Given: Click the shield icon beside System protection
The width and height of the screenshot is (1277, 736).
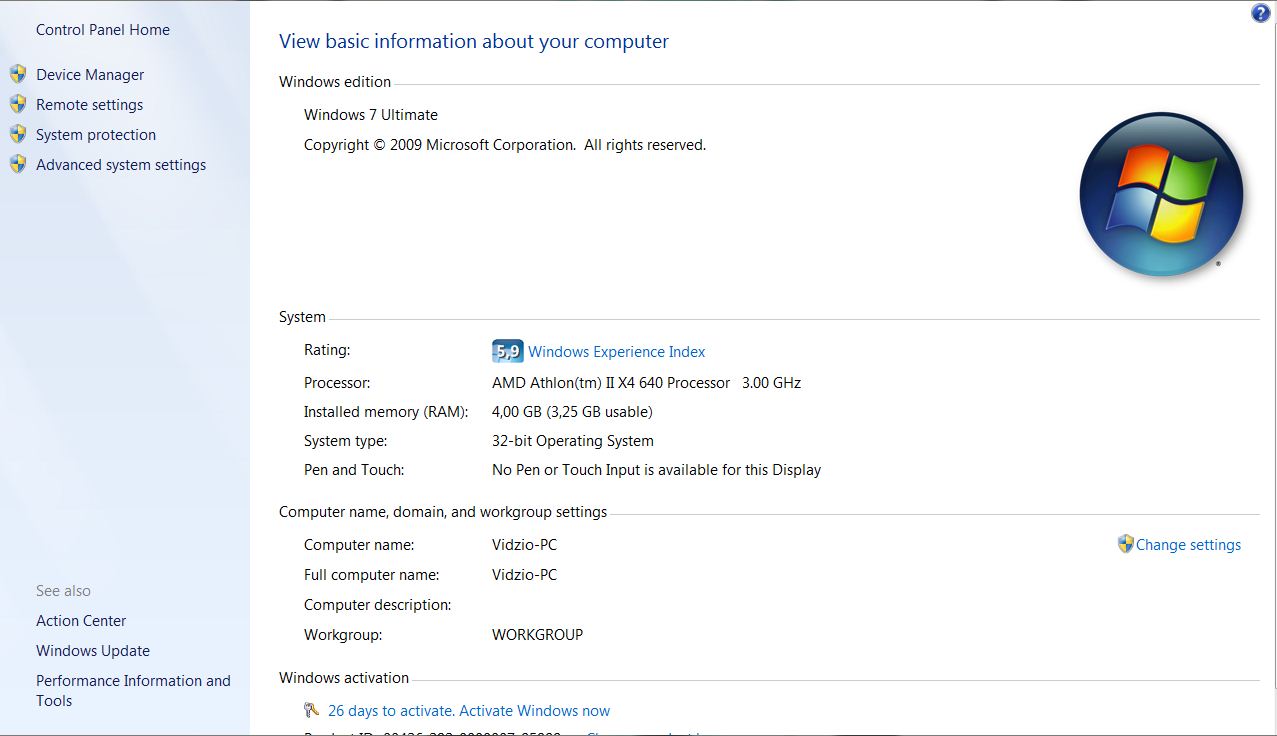Looking at the screenshot, I should tap(18, 134).
